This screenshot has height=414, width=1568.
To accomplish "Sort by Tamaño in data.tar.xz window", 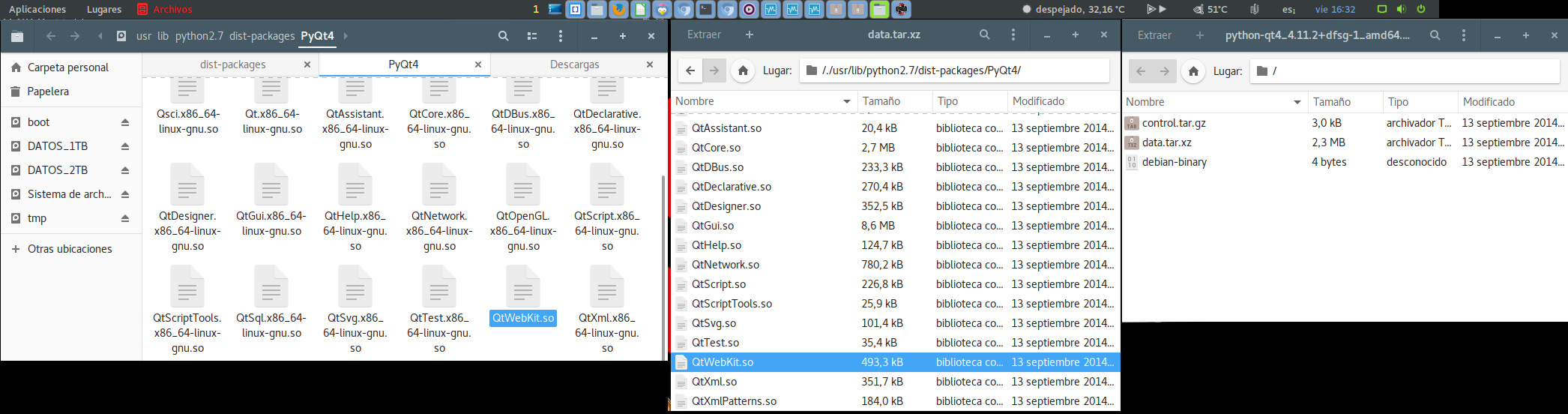I will tap(895, 101).
